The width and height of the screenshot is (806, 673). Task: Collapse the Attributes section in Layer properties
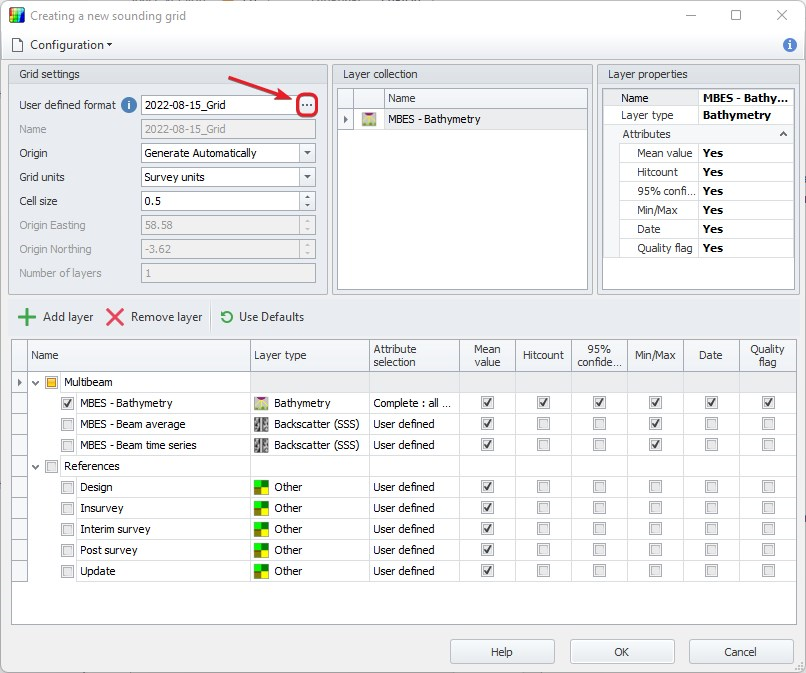784,134
